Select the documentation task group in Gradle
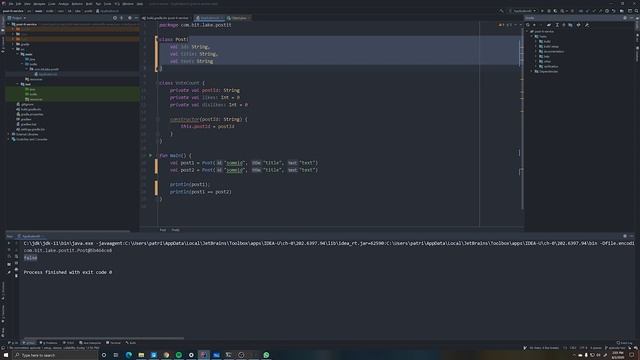 click(551, 51)
